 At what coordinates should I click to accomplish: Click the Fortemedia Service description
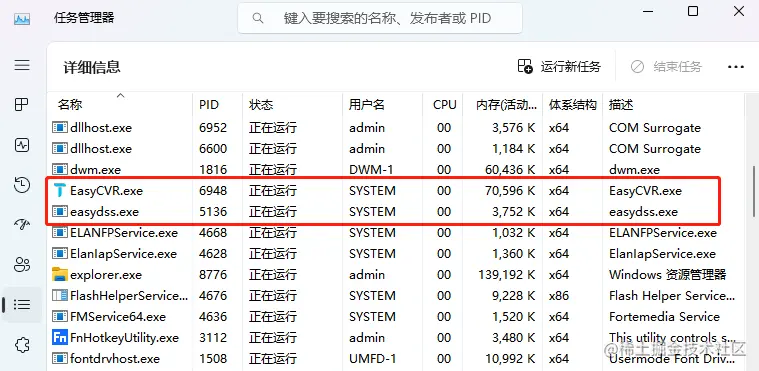tap(664, 317)
